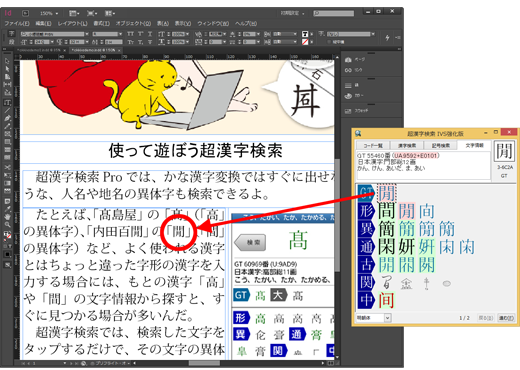The height and width of the screenshot is (370, 520).
Task: Click the 中 category badge in kanji window
Action: pyautogui.click(x=366, y=300)
